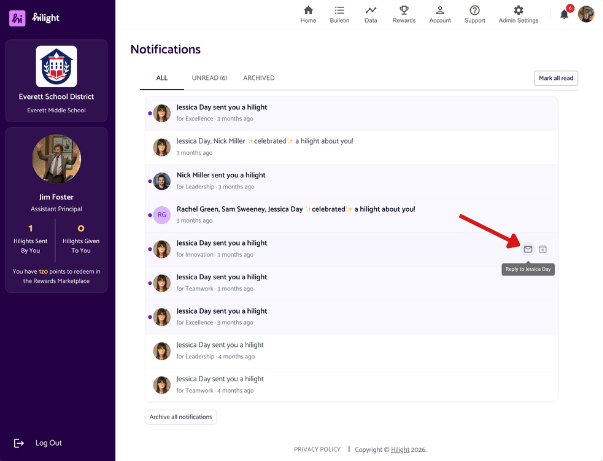
Task: Click Log Out in the sidebar
Action: tap(48, 443)
